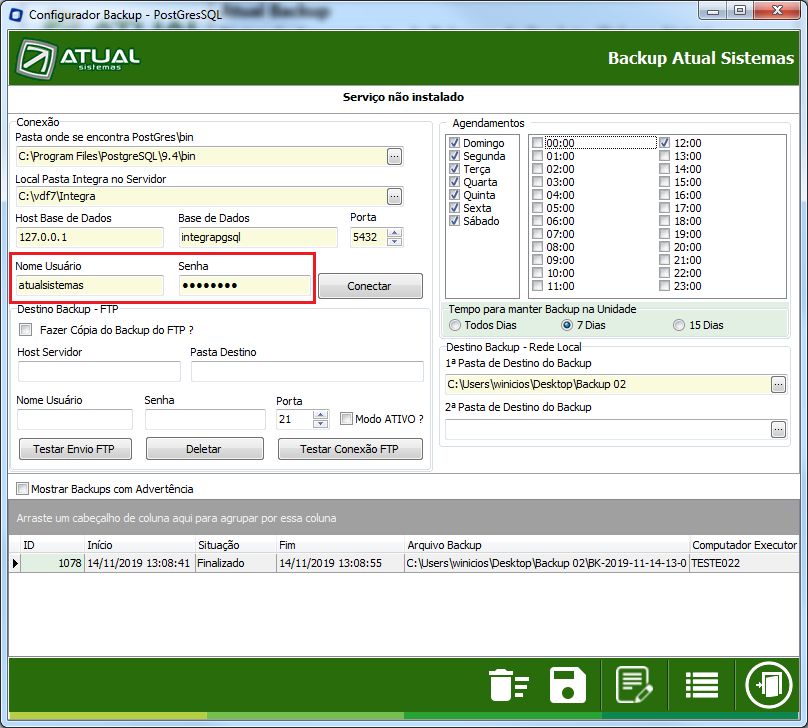Toggle the Domingo checkbox
Image resolution: width=808 pixels, height=728 pixels.
click(x=454, y=143)
